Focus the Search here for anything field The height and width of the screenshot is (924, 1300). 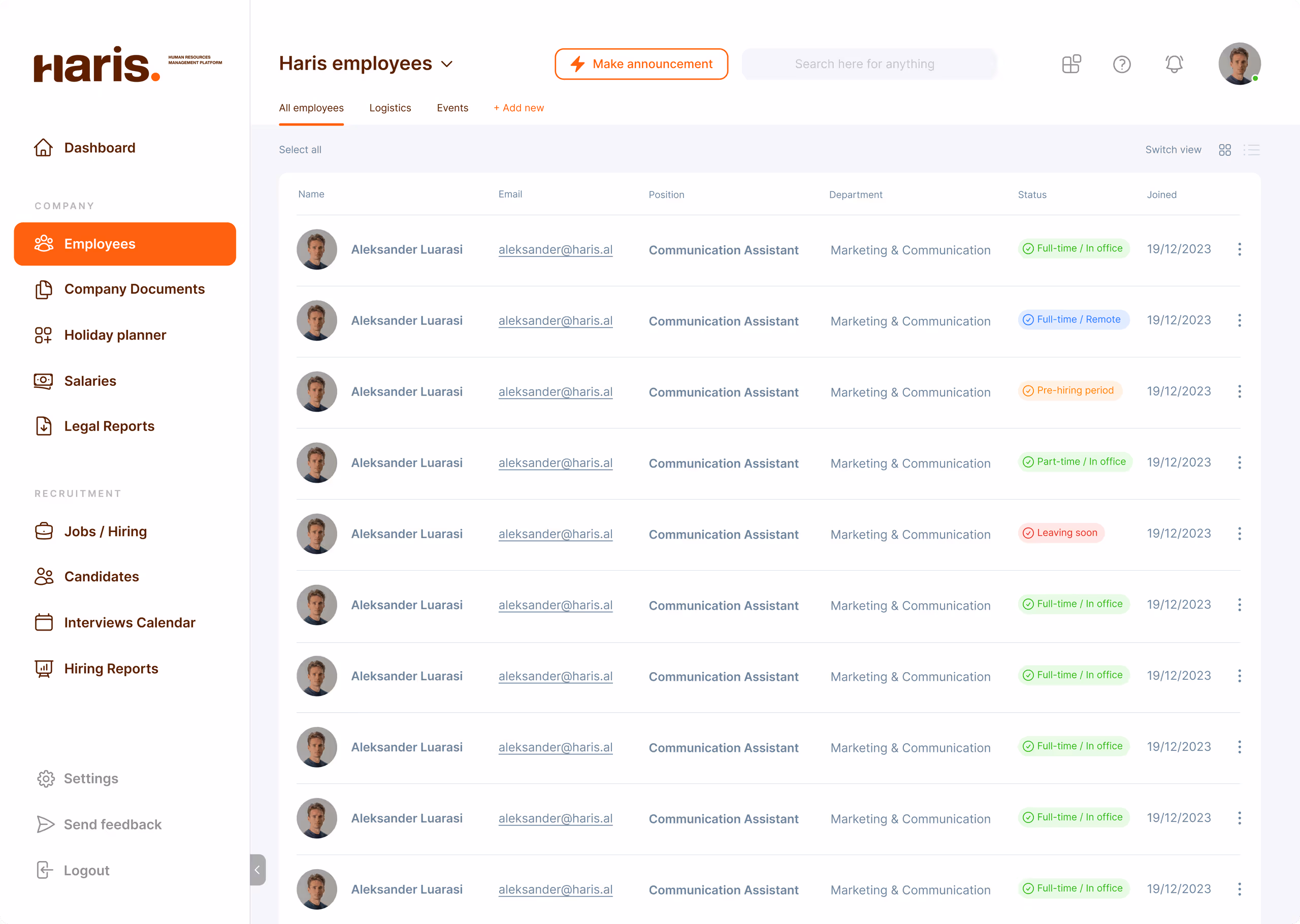point(868,64)
